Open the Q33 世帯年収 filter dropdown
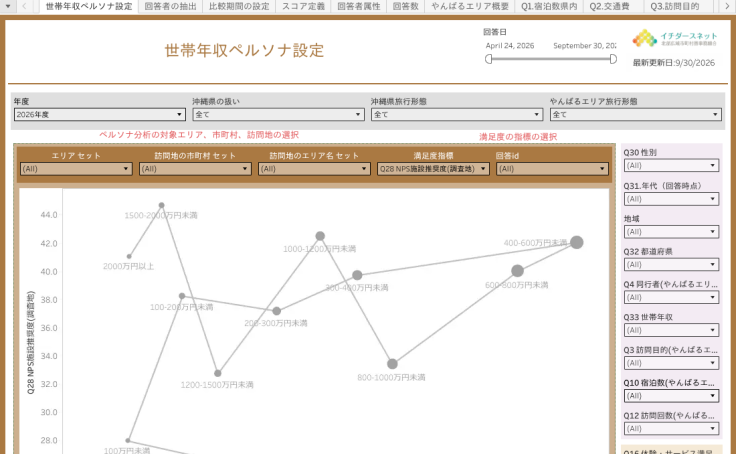736x454 pixels. (671, 331)
